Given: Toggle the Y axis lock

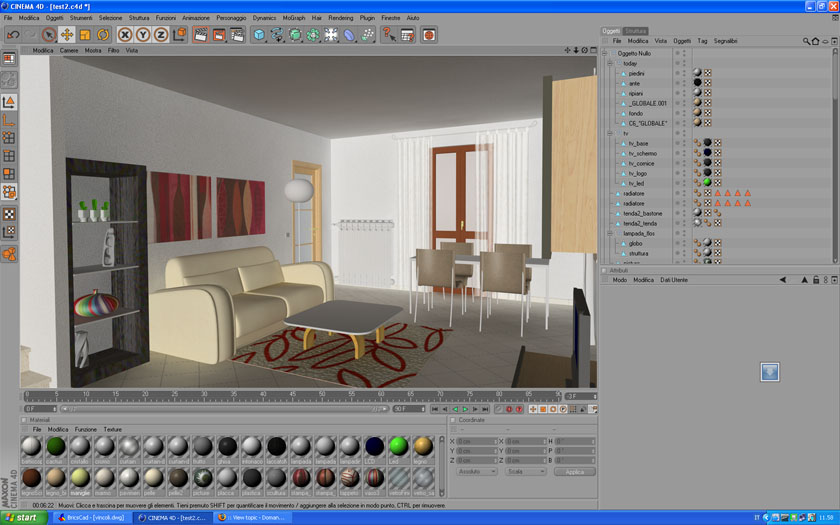Looking at the screenshot, I should (143, 35).
